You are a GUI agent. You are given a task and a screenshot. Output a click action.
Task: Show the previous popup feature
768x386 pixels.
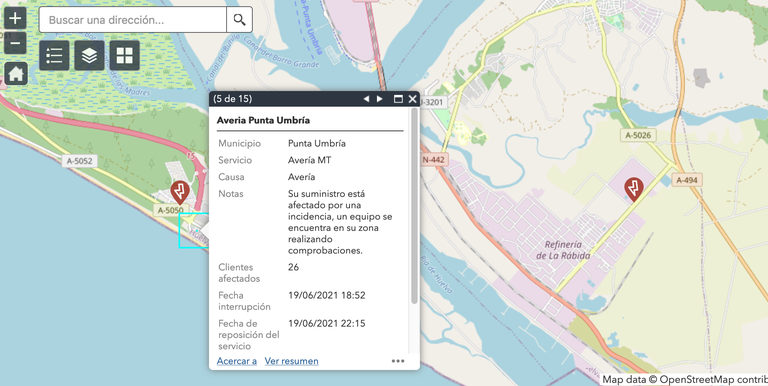(366, 99)
